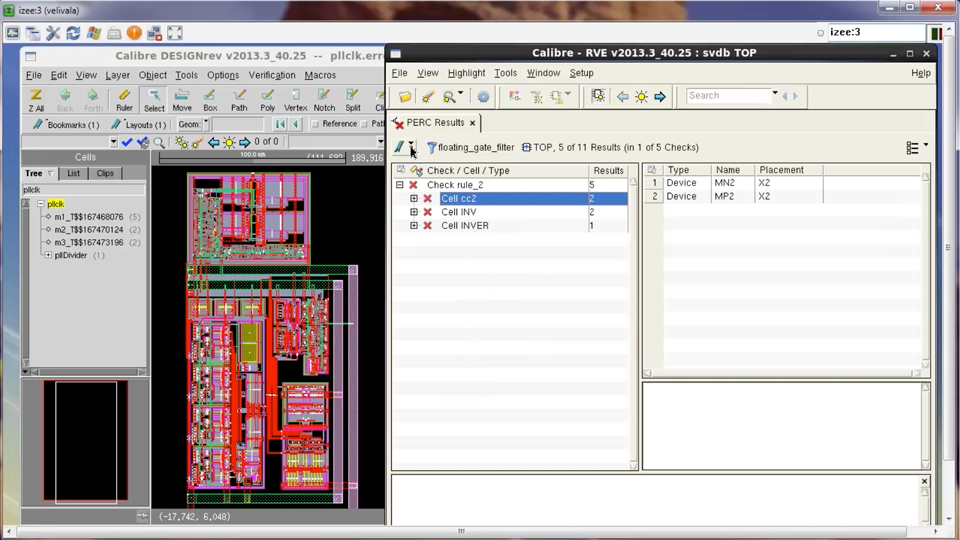Choose the Move tool

point(182,100)
